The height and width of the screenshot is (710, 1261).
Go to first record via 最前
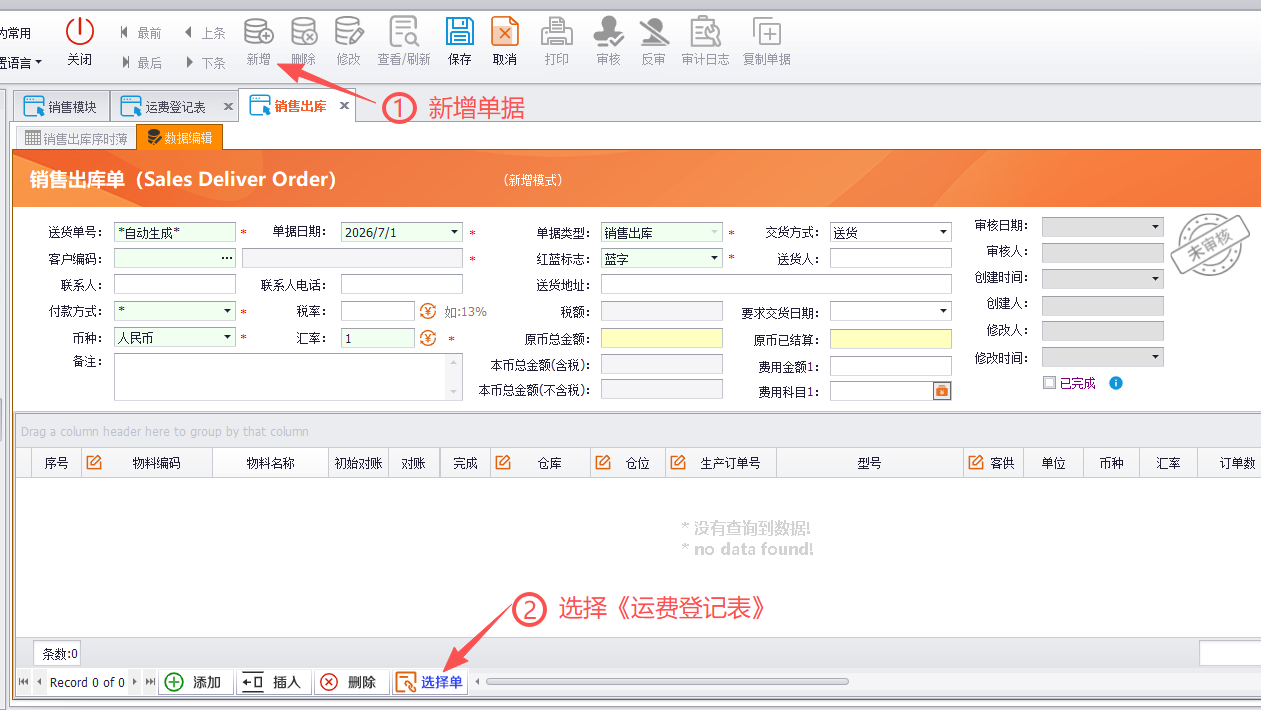[141, 33]
